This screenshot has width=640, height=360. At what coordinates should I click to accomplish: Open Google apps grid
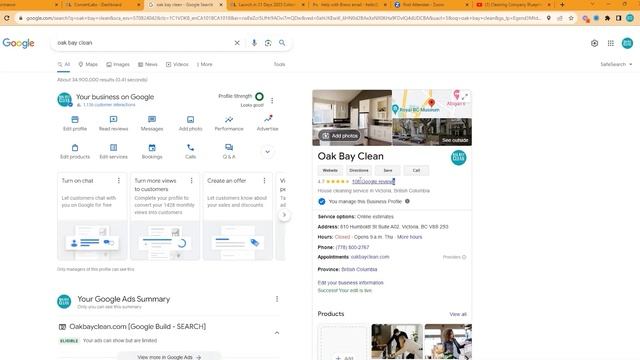pos(611,43)
